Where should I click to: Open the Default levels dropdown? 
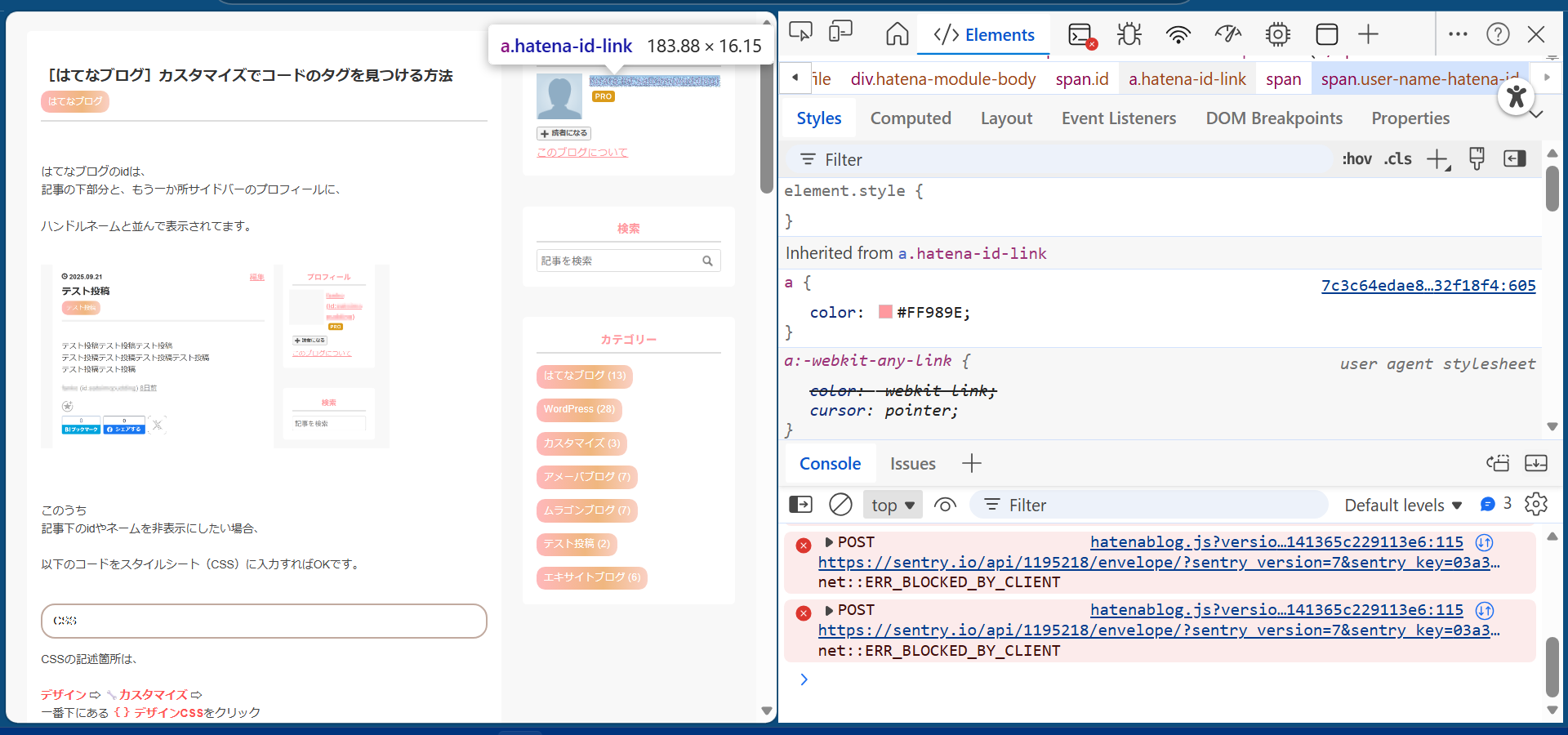tap(1402, 506)
